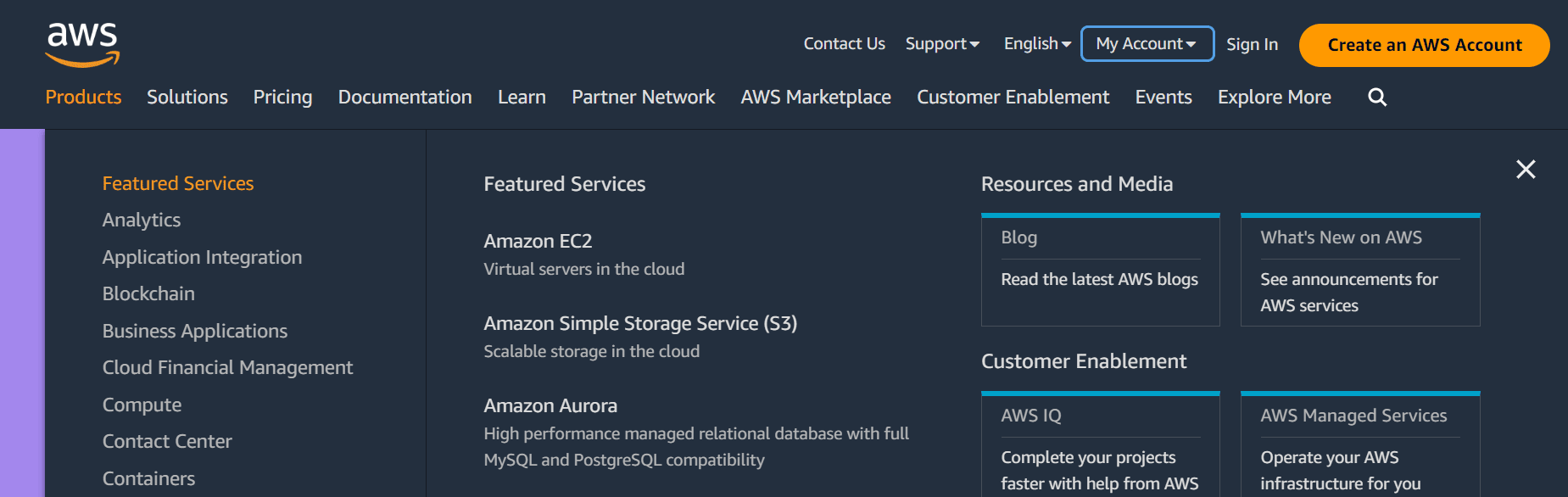Screen dimensions: 1568x497
Task: Click Sign In
Action: coord(1252,45)
